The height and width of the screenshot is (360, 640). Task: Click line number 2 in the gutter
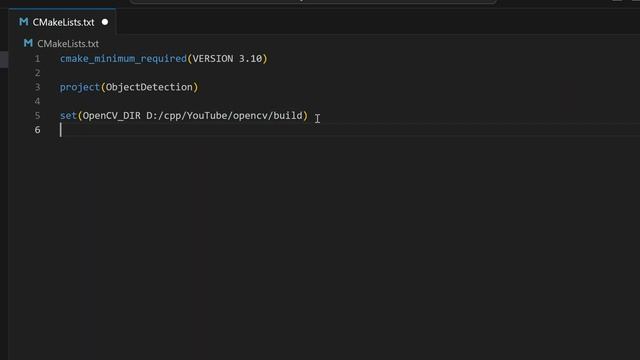tap(37, 73)
